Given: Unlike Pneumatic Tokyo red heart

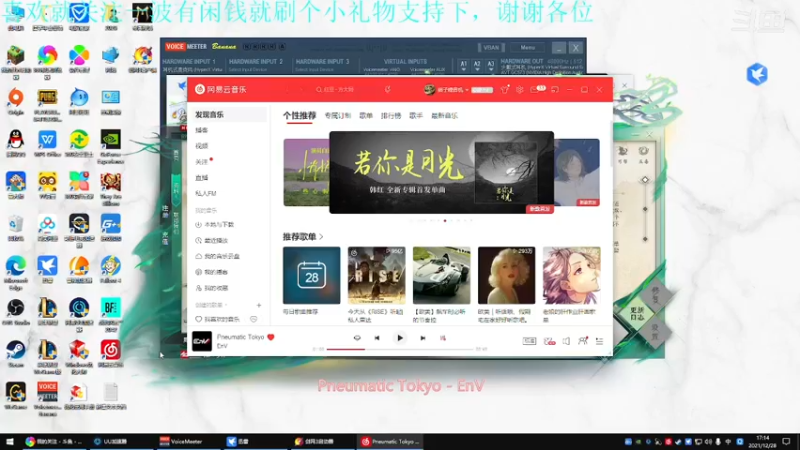Looking at the screenshot, I should (x=271, y=337).
